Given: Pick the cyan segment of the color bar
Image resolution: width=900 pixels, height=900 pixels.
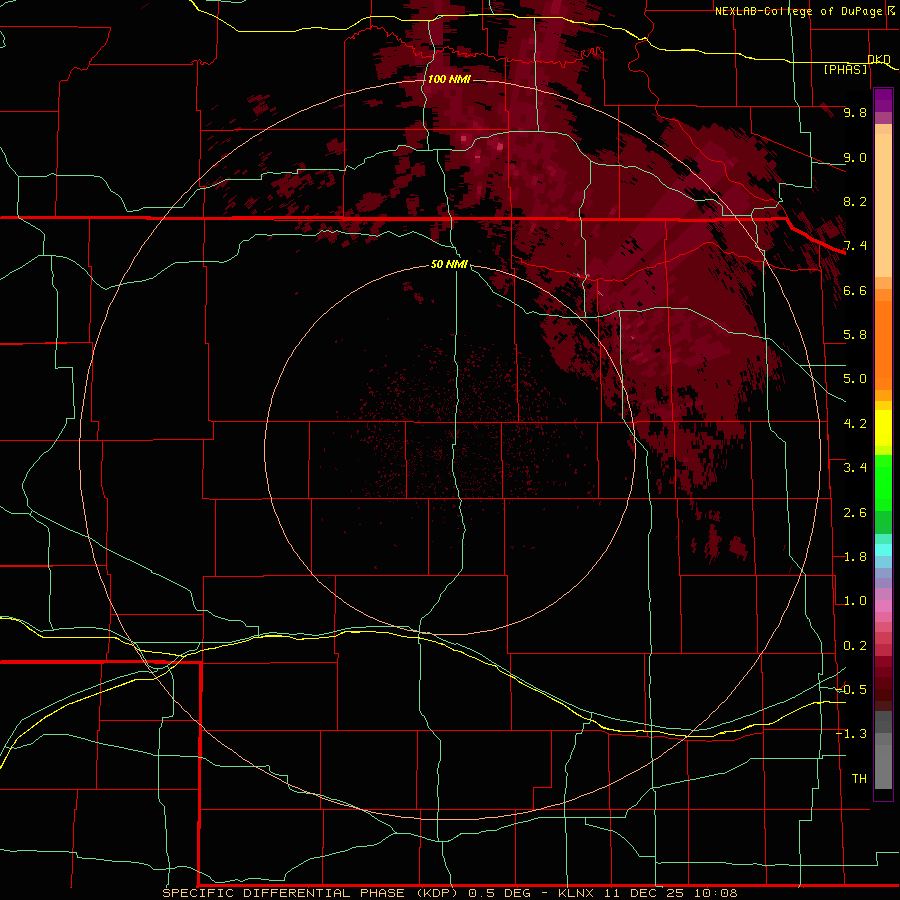Looking at the screenshot, I should click(883, 550).
